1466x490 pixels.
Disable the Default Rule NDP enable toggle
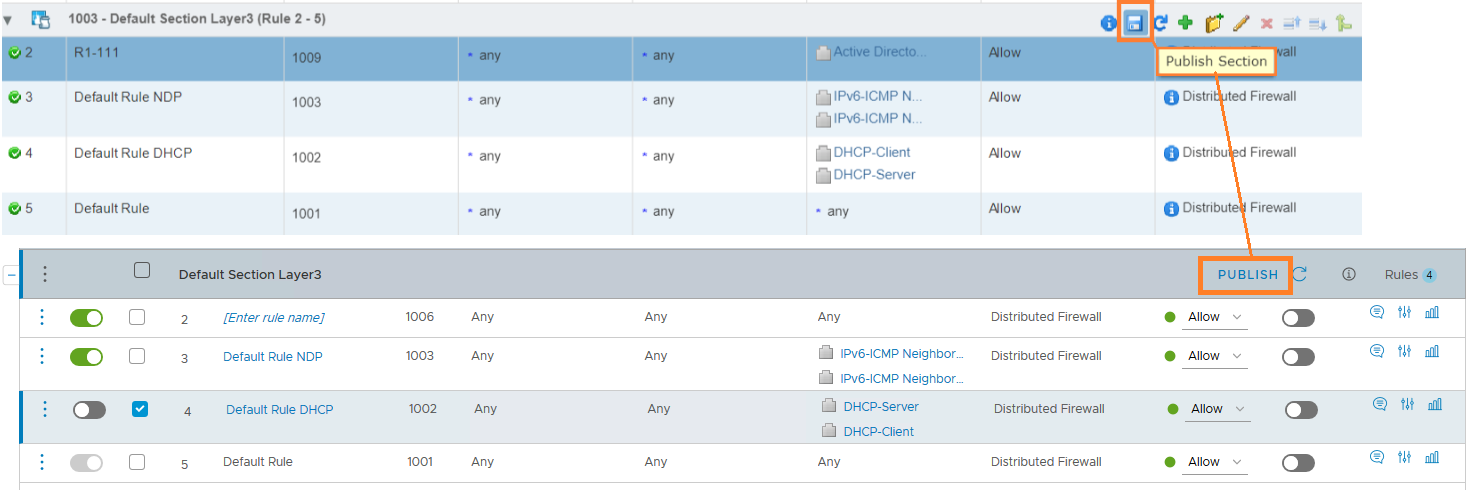pos(86,357)
